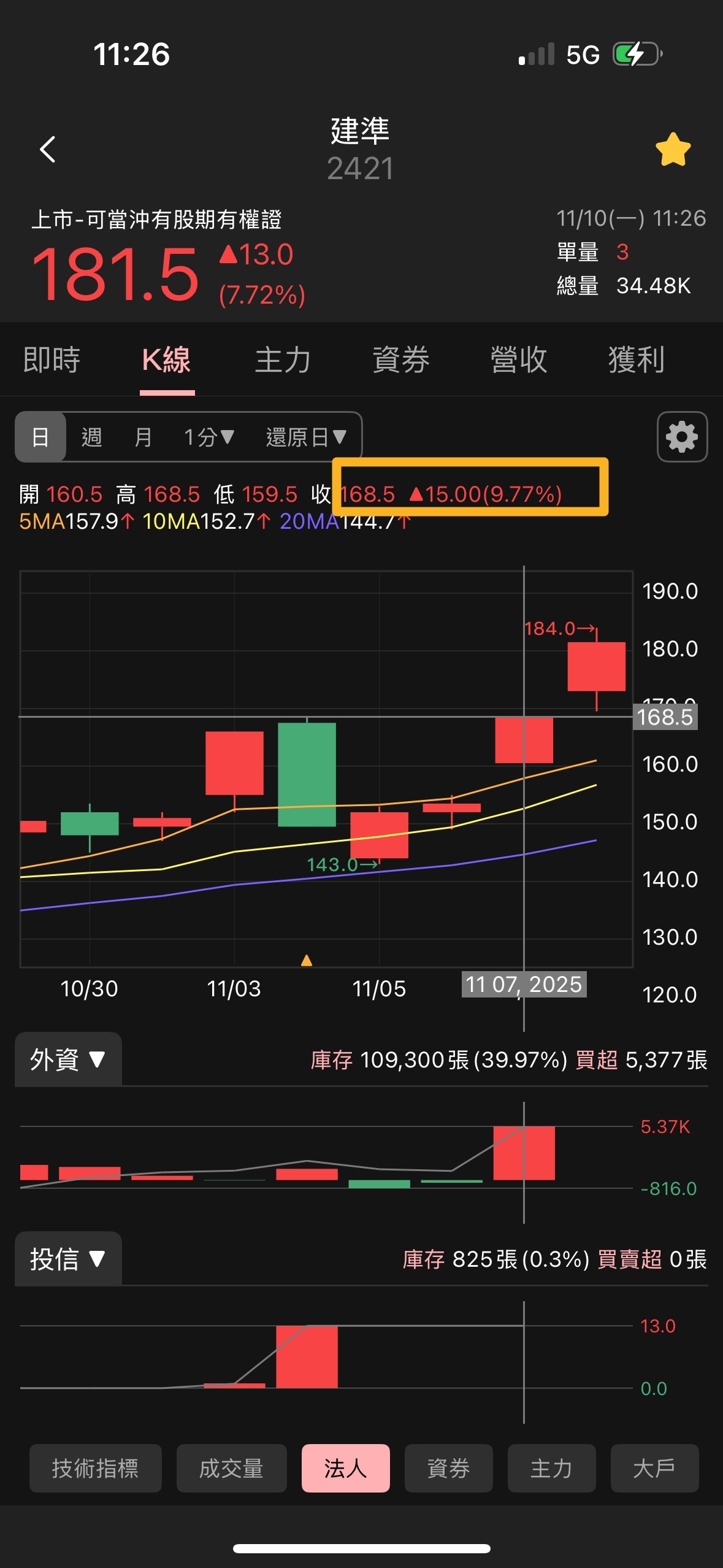Screen dimensions: 723x1568
Task: Tap the 11/05 date axis label
Action: click(379, 989)
